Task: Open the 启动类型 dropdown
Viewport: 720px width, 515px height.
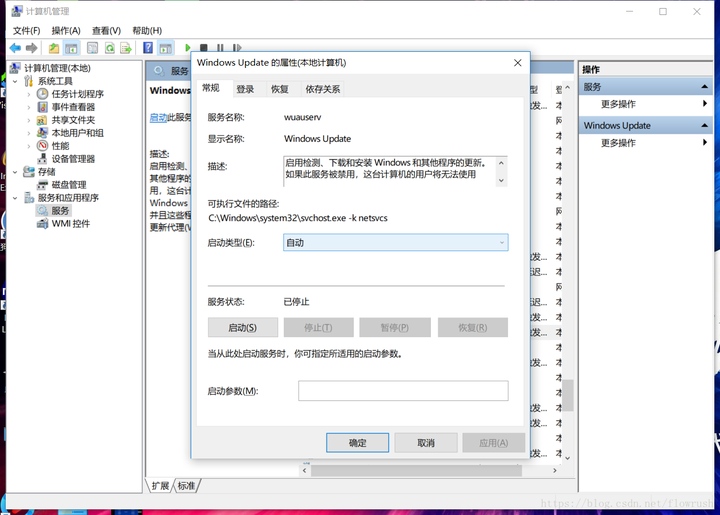Action: [395, 242]
